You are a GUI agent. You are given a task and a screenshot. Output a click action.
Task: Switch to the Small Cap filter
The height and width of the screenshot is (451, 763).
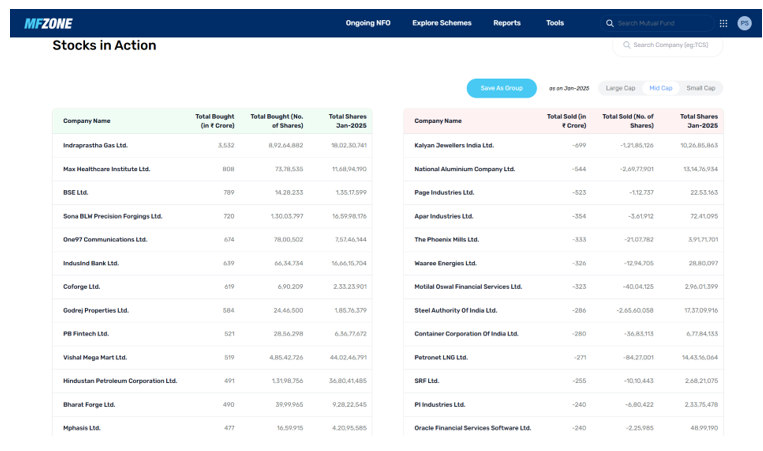pos(701,88)
